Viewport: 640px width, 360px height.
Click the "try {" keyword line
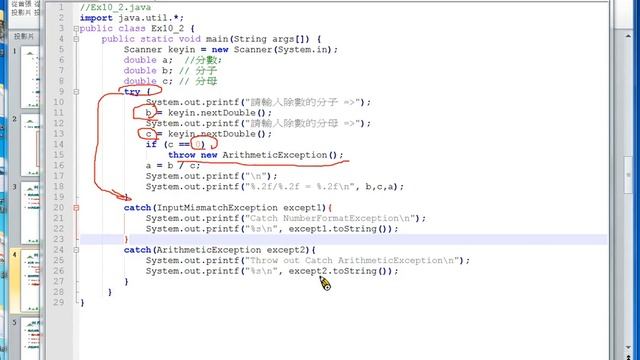(137, 92)
